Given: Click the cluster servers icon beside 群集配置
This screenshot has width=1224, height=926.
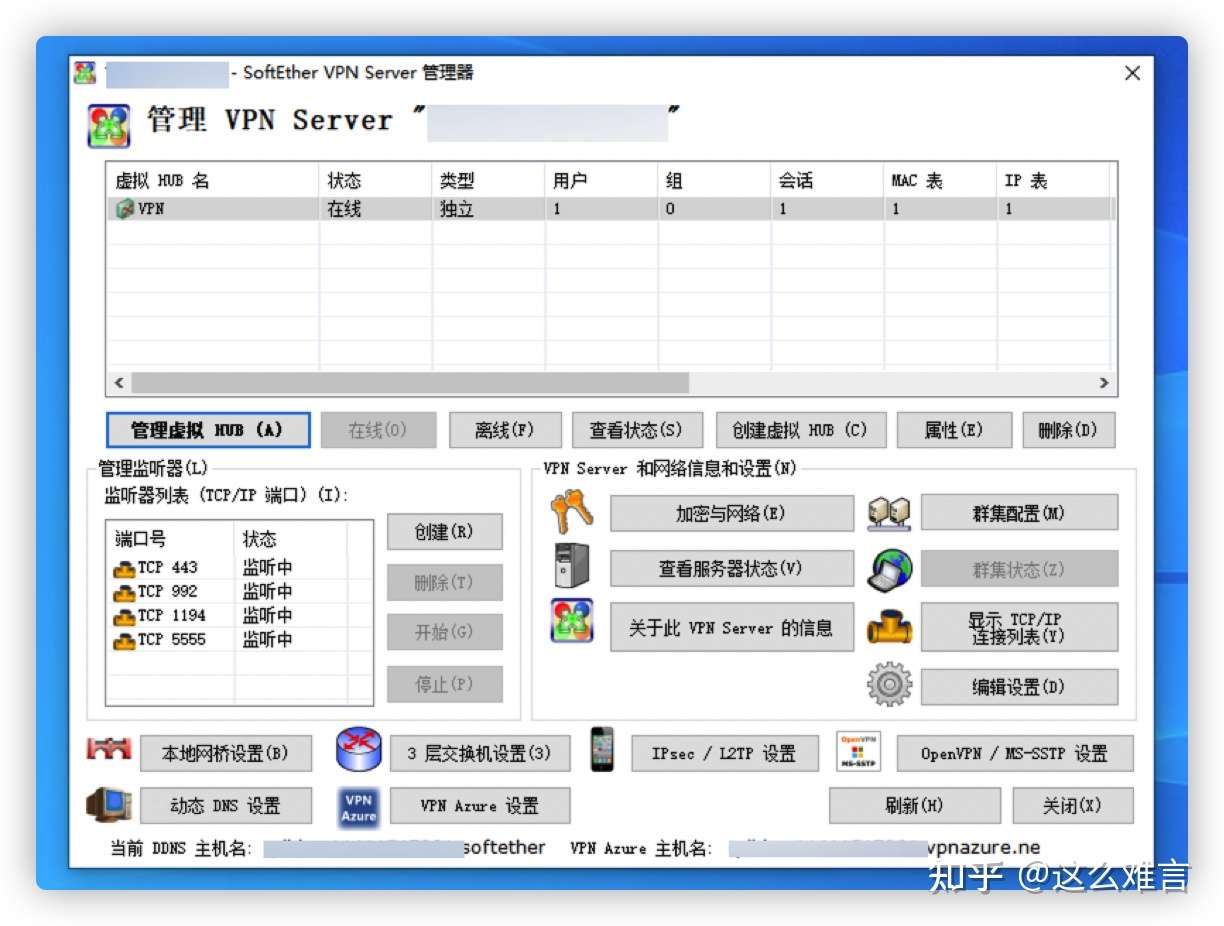Looking at the screenshot, I should pyautogui.click(x=889, y=513).
